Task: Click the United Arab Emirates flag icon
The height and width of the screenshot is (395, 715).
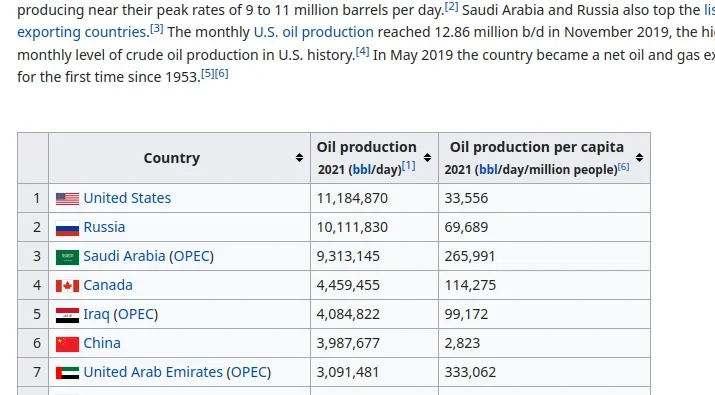Action: coord(67,373)
